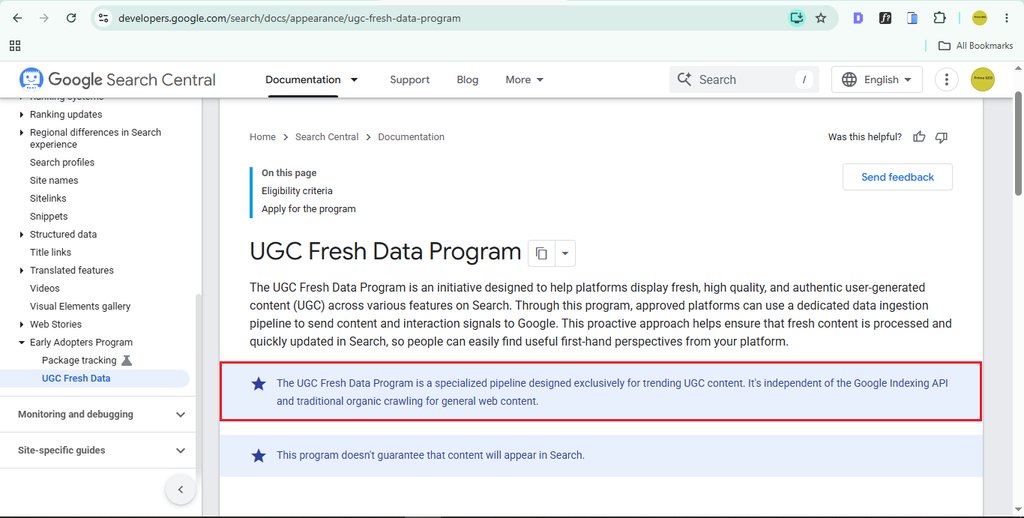This screenshot has width=1024, height=518.
Task: Expand Translated features section
Action: tap(22, 270)
